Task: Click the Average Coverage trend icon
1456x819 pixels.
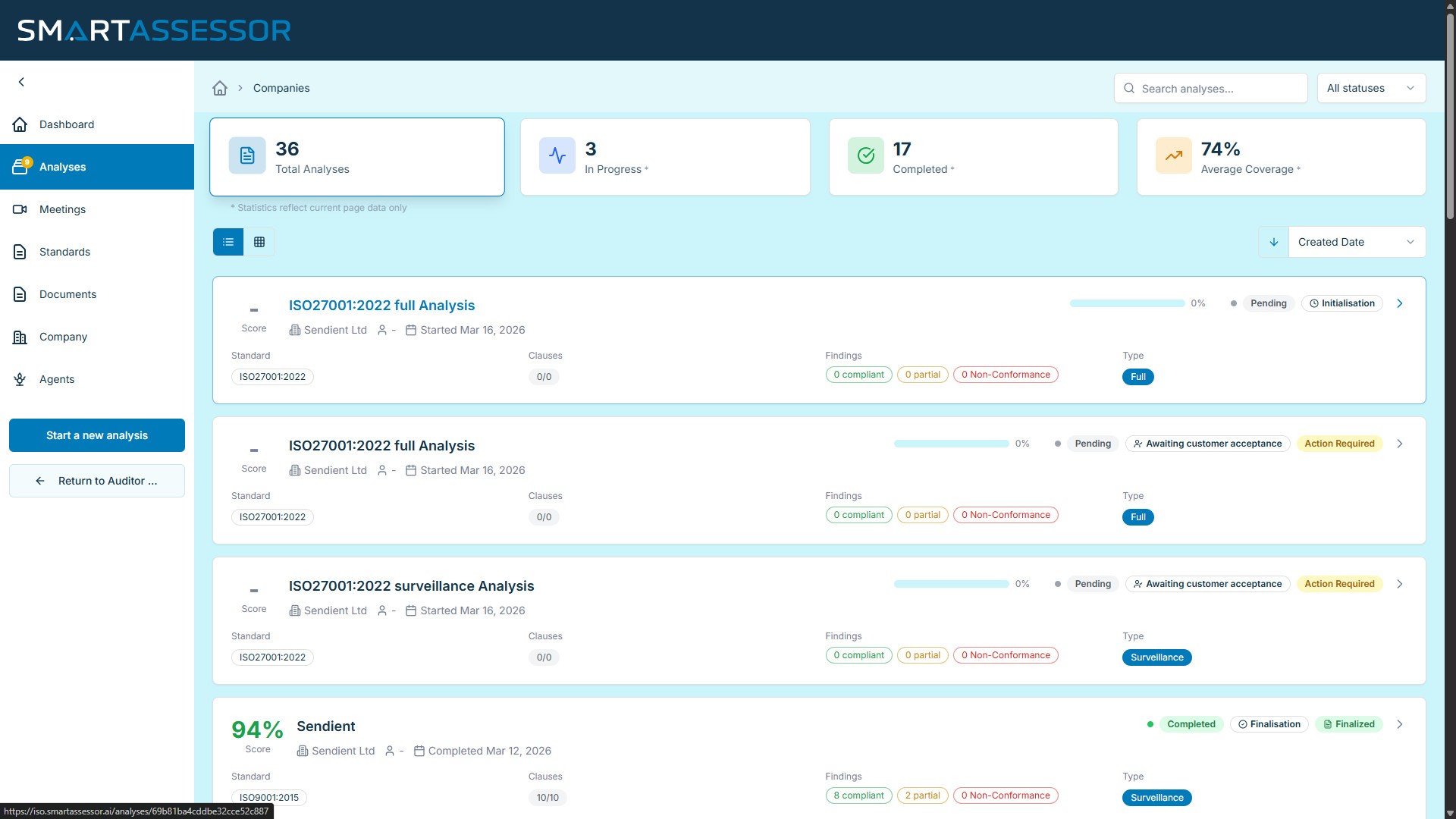Action: [1174, 156]
